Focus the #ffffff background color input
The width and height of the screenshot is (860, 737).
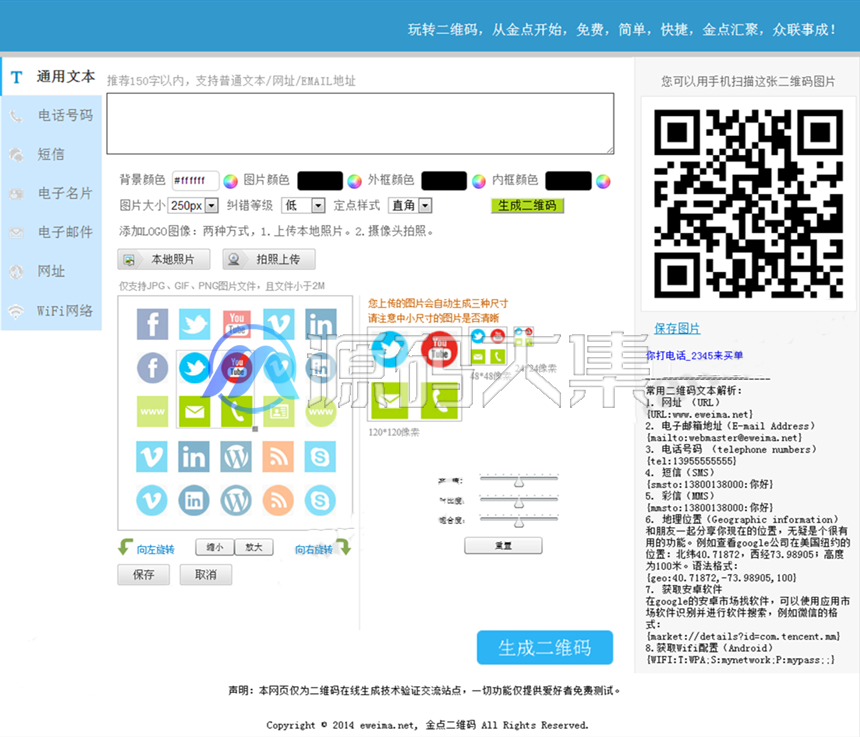[195, 180]
